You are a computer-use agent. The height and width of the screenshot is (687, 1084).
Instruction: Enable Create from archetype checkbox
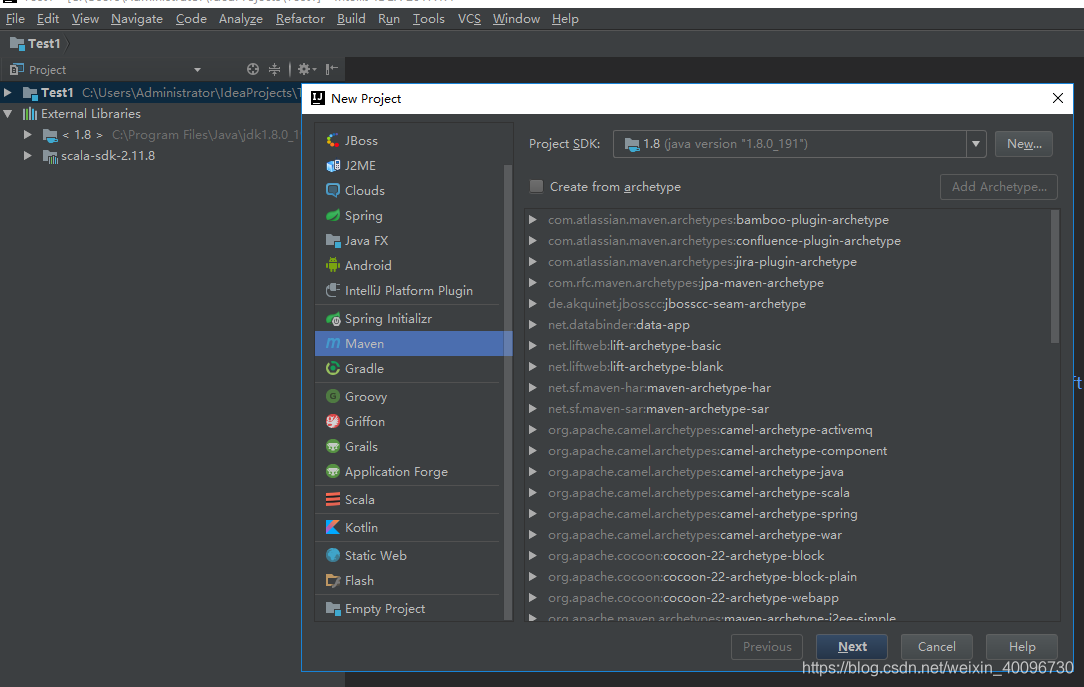click(536, 187)
